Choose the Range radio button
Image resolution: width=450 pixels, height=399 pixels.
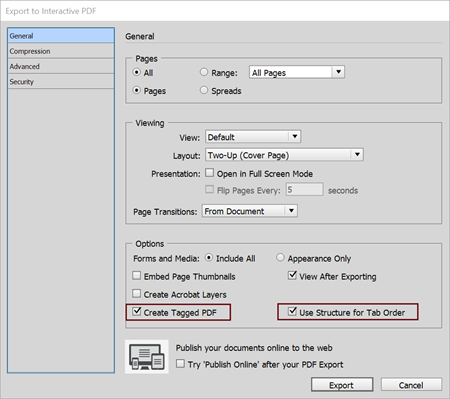(204, 72)
